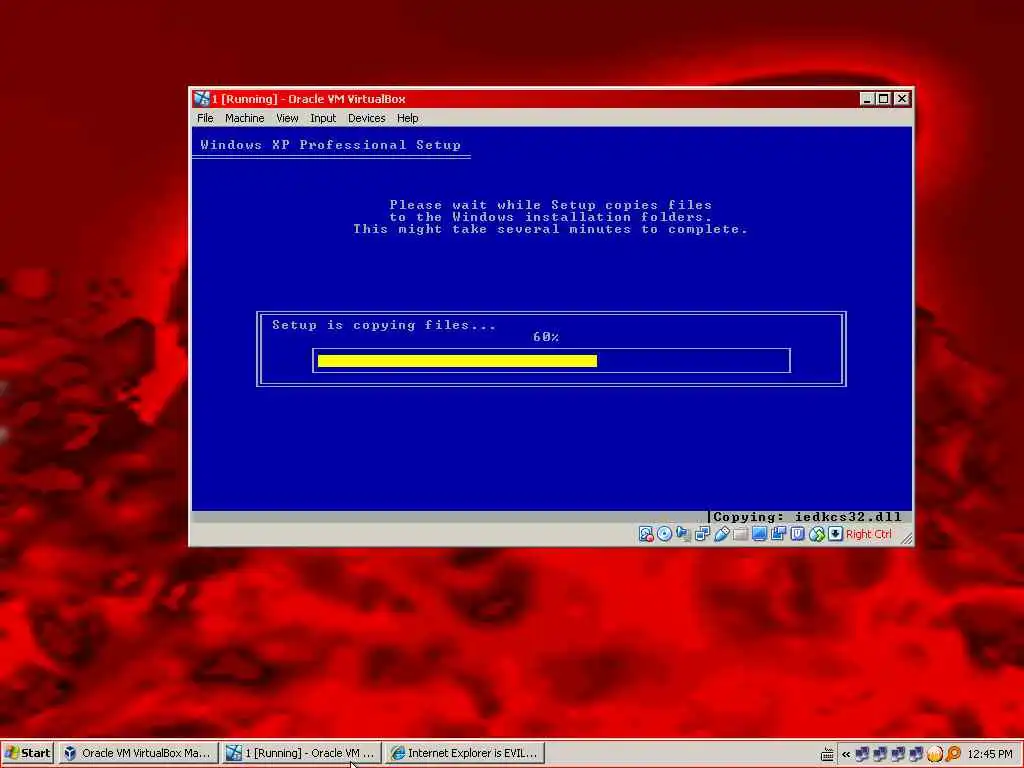Click the yellow file copy progress bar

tap(457, 361)
